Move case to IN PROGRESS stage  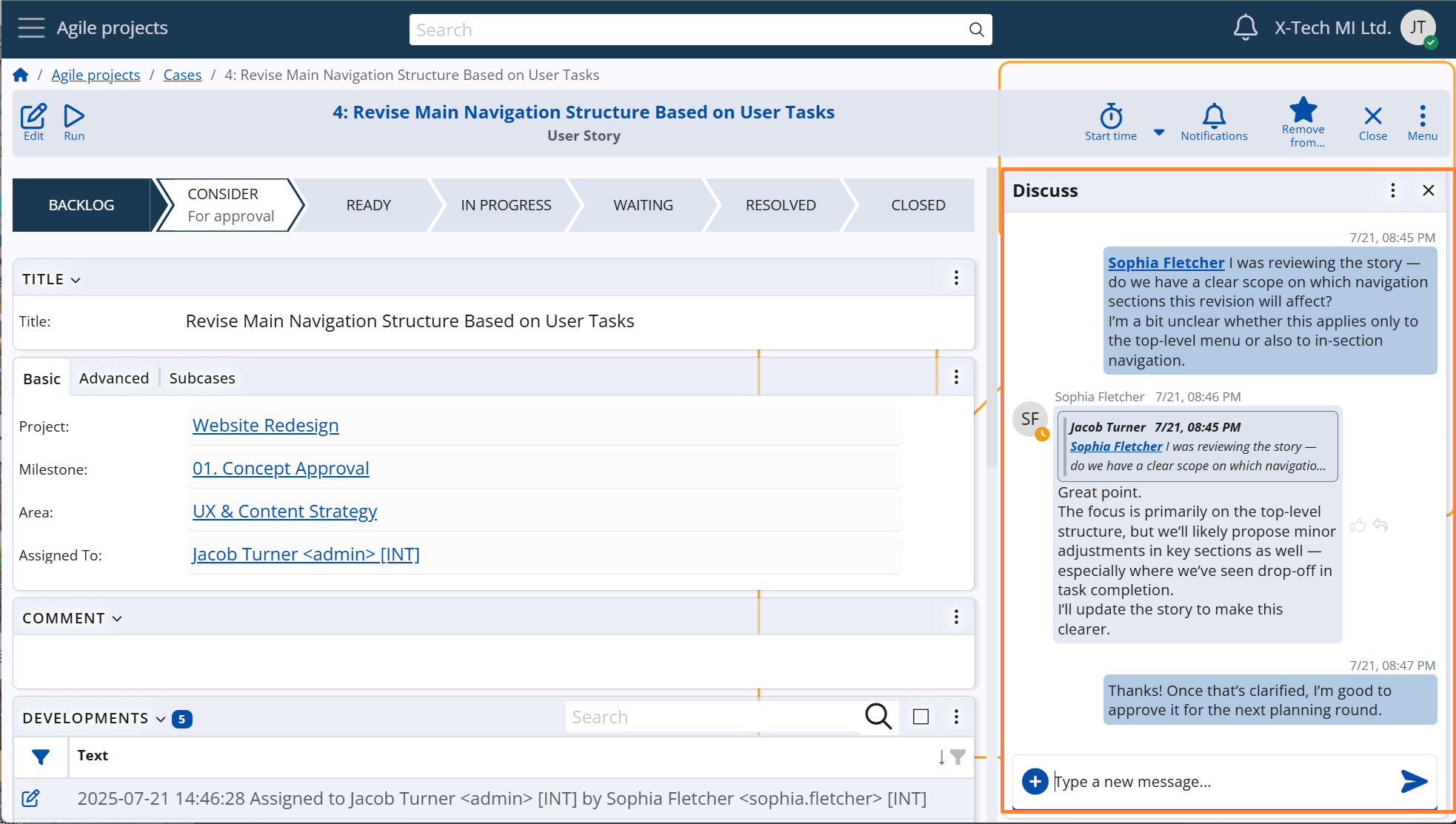point(506,205)
